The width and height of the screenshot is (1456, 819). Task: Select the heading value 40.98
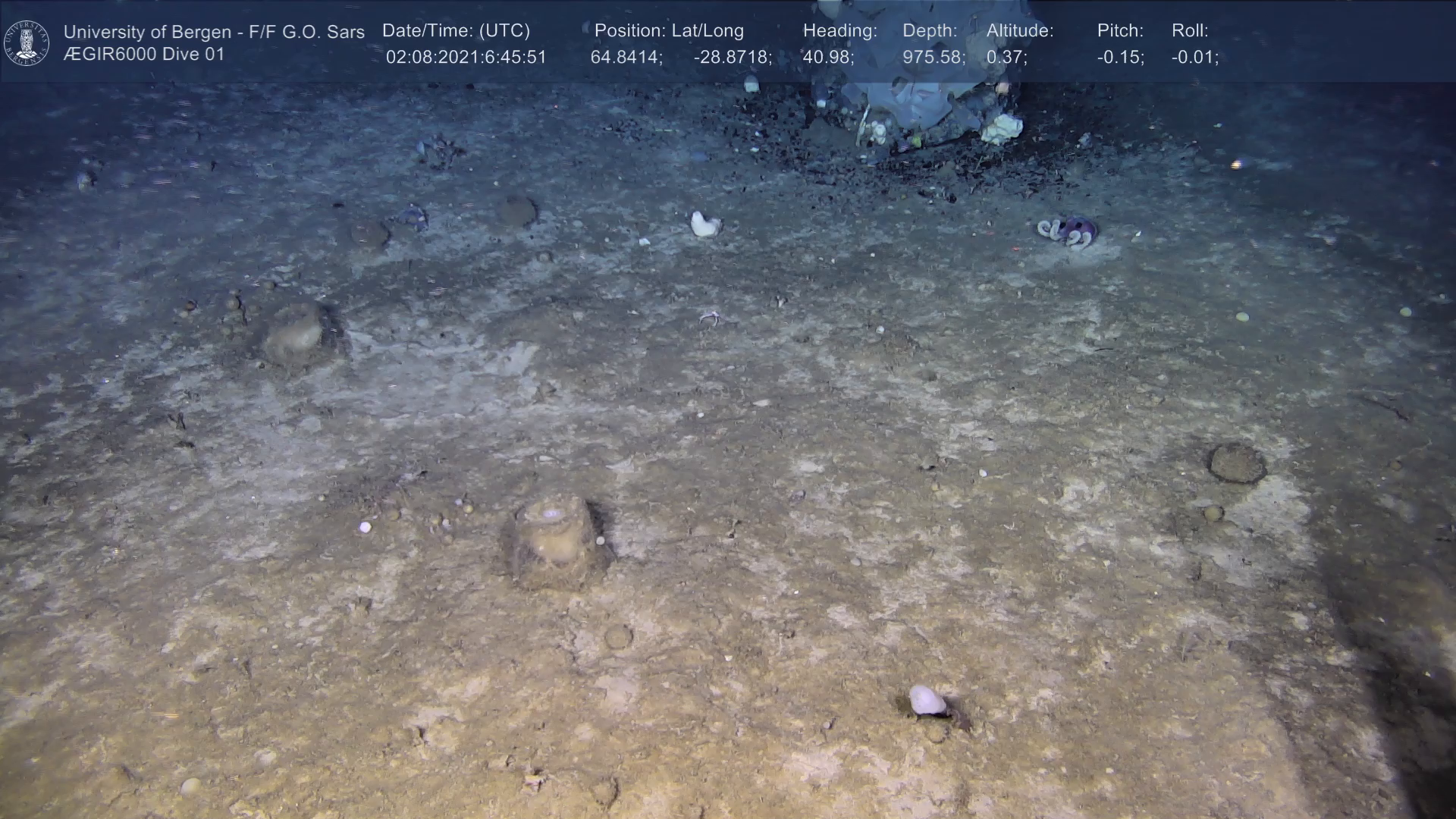click(827, 58)
